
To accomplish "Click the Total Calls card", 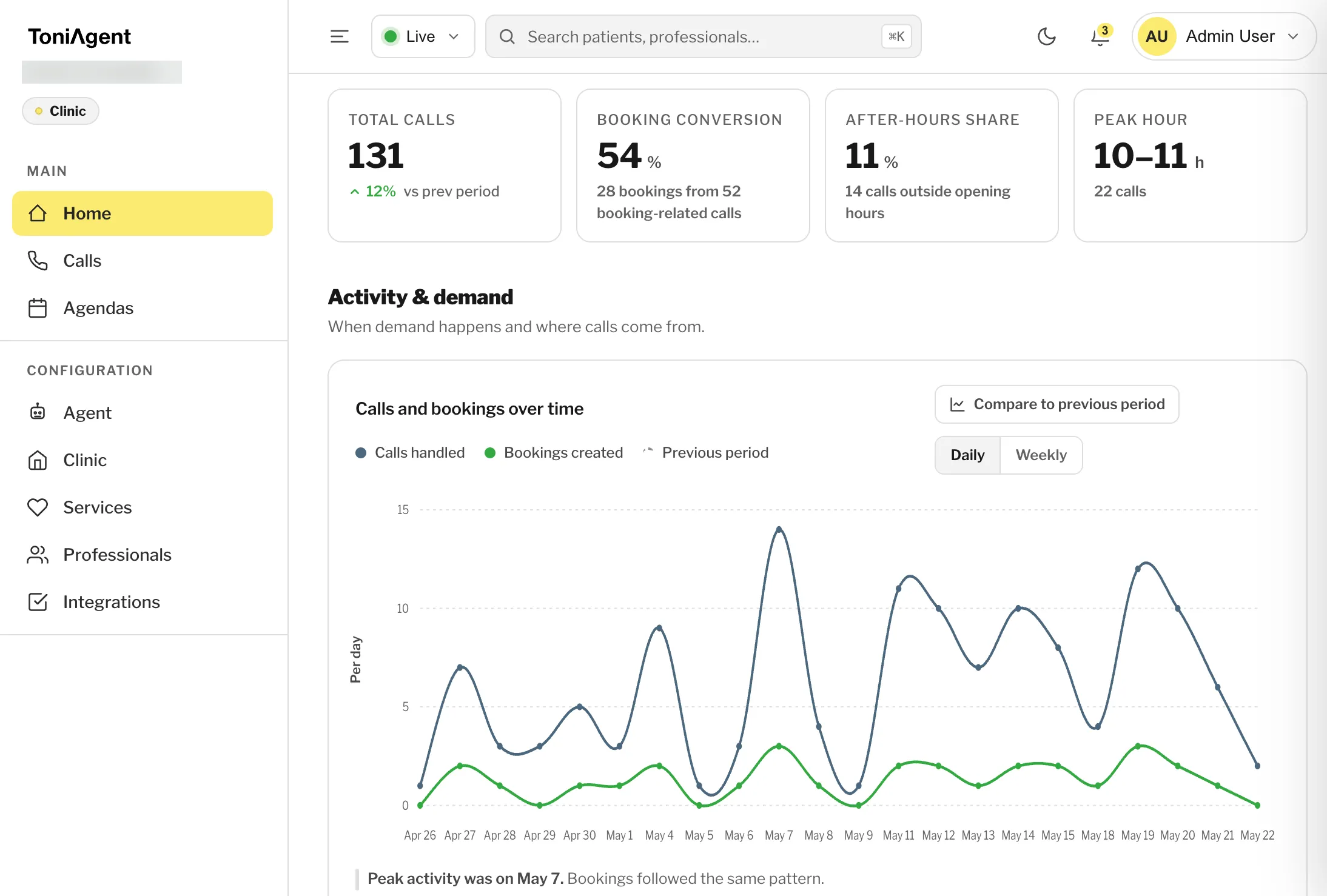I will pos(445,165).
